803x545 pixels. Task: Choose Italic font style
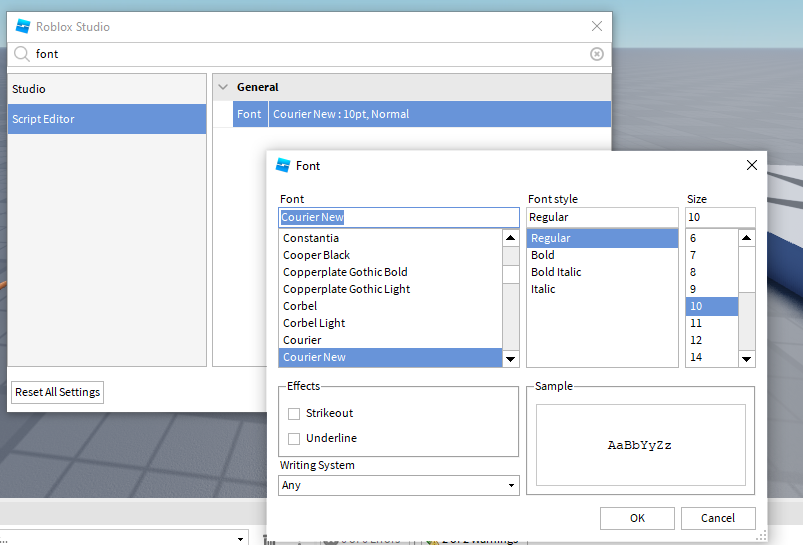tap(602, 289)
